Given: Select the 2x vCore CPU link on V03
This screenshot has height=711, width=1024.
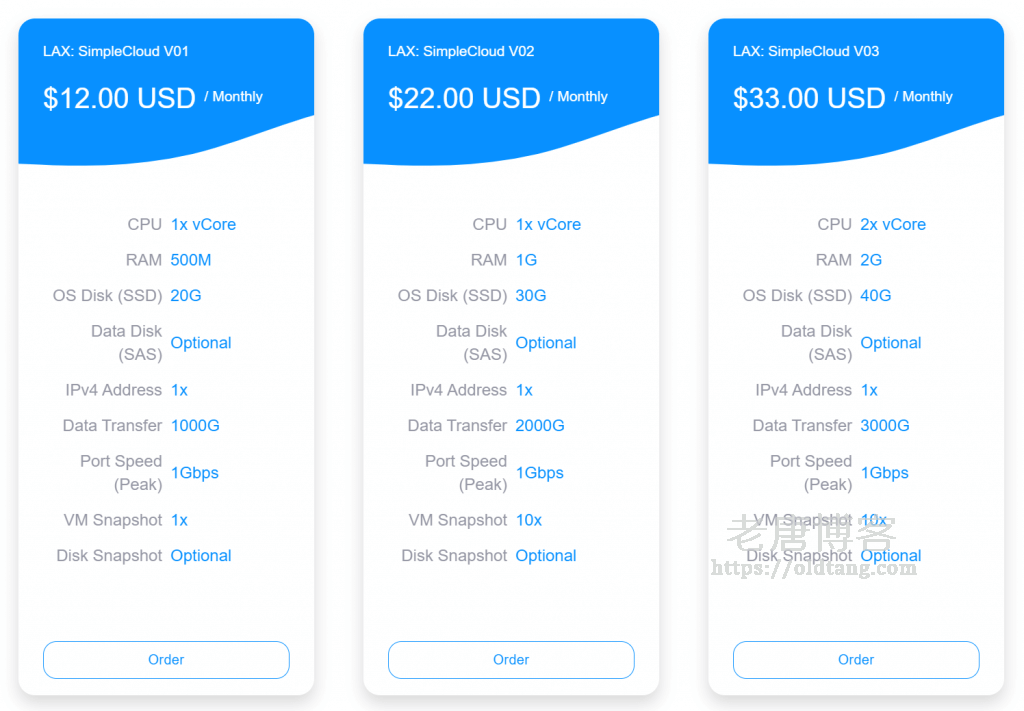Looking at the screenshot, I should point(892,224).
